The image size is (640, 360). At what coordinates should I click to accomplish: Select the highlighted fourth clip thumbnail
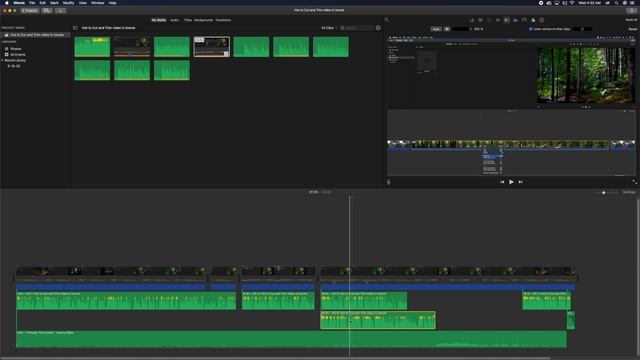tap(211, 47)
